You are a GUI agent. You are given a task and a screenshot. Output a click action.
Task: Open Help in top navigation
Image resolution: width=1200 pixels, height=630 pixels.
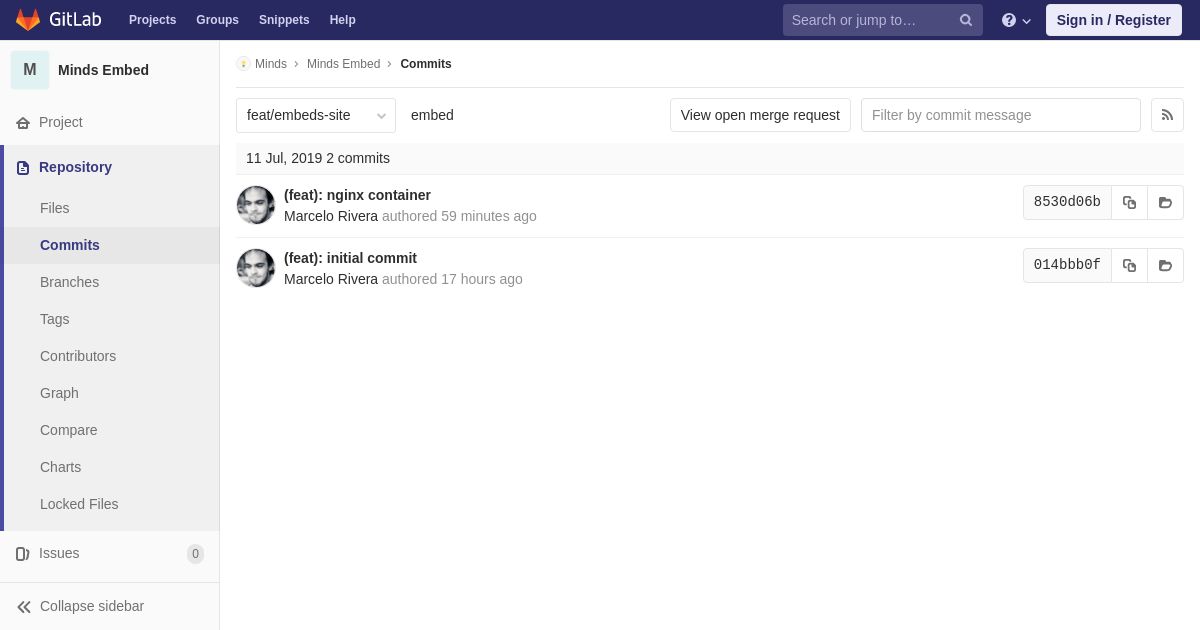click(343, 20)
